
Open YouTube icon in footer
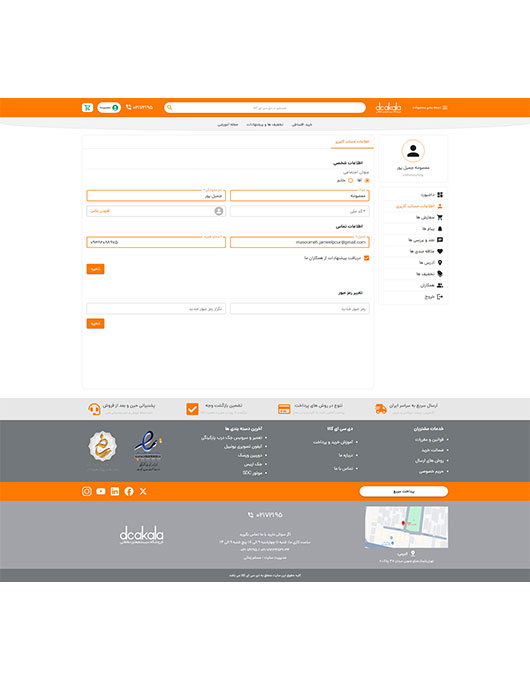(x=101, y=491)
